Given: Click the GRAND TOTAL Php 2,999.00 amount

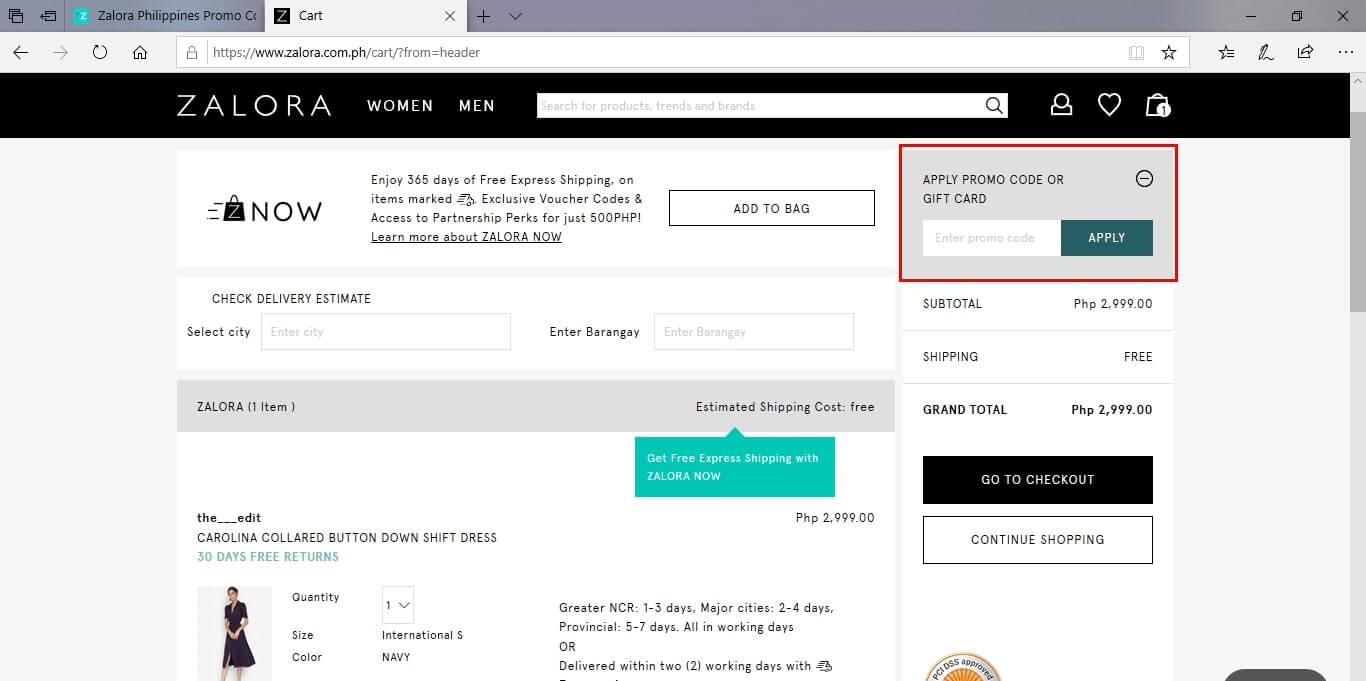Looking at the screenshot, I should pyautogui.click(x=1111, y=410).
